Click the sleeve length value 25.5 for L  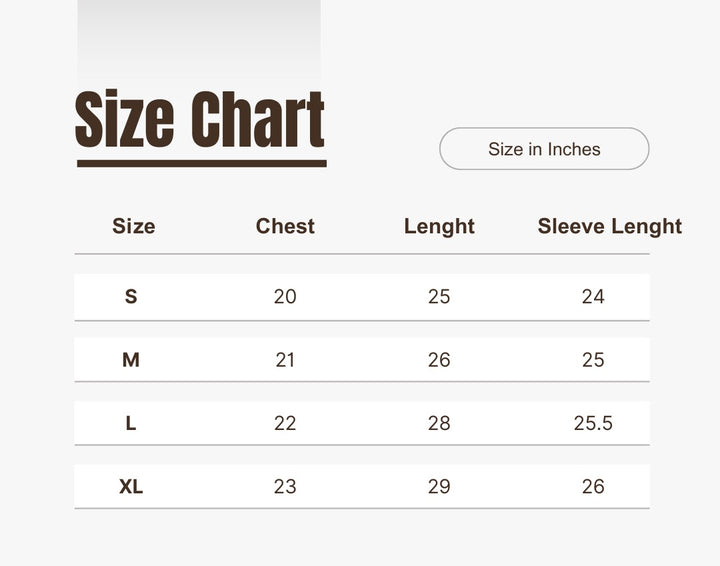click(593, 423)
